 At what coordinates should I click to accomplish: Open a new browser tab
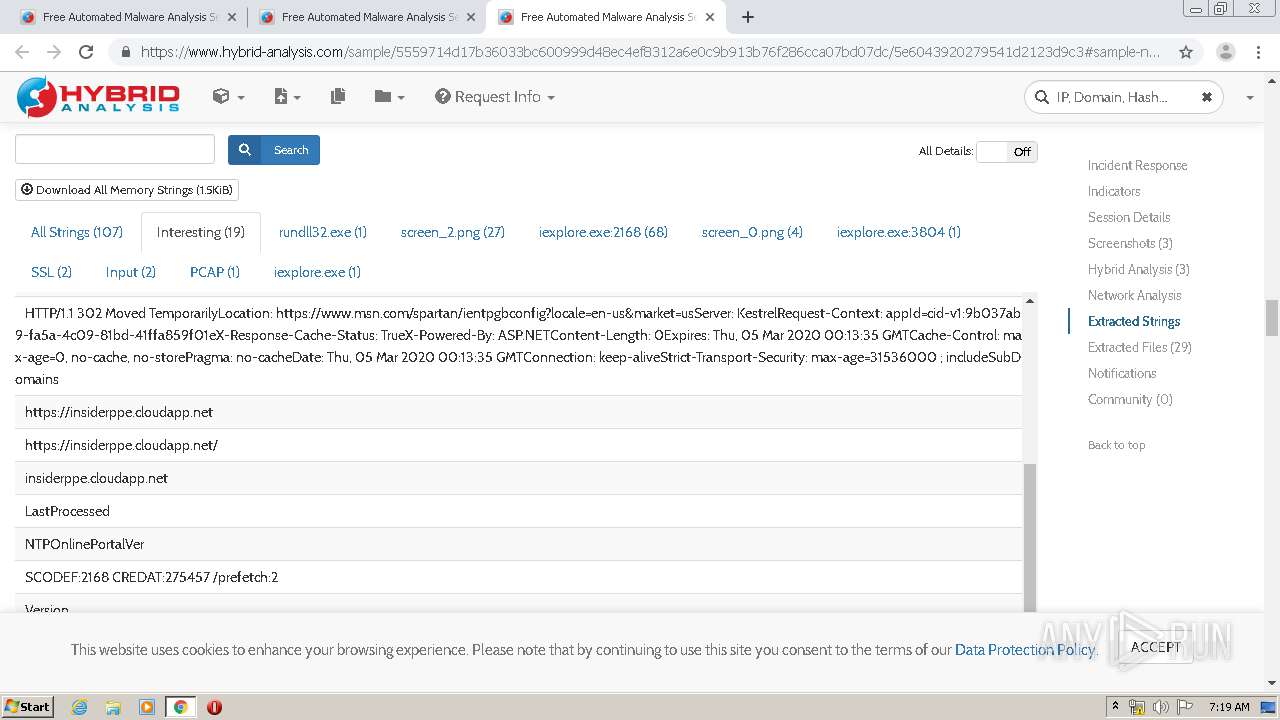[x=747, y=17]
